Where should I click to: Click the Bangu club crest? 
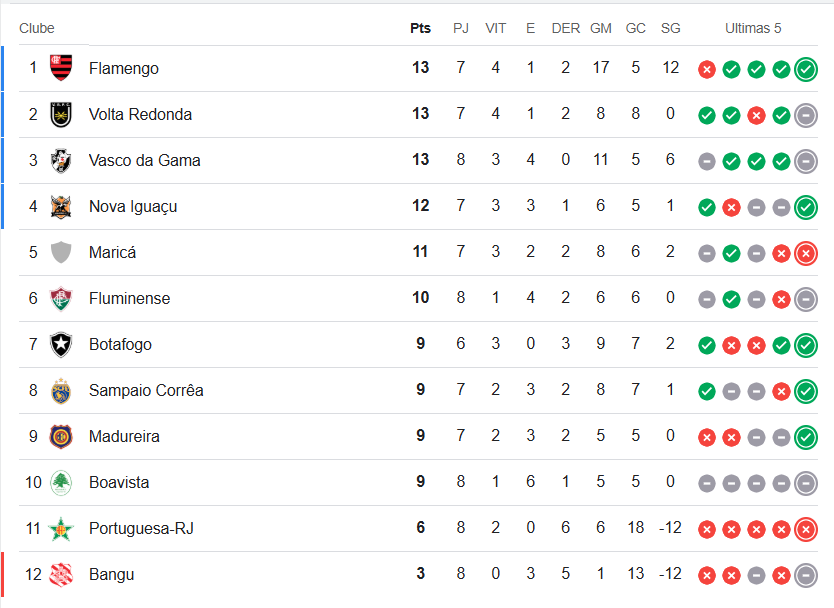point(61,574)
